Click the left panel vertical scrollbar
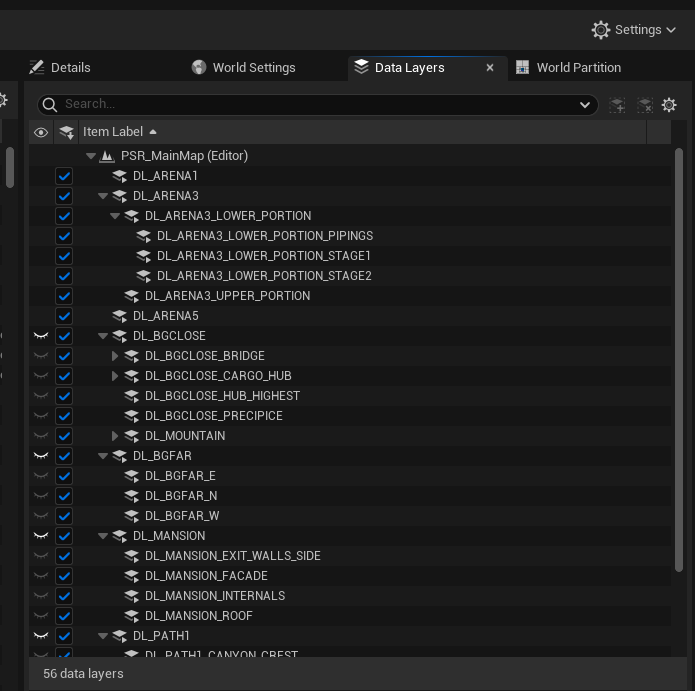The height and width of the screenshot is (691, 695). pos(10,168)
